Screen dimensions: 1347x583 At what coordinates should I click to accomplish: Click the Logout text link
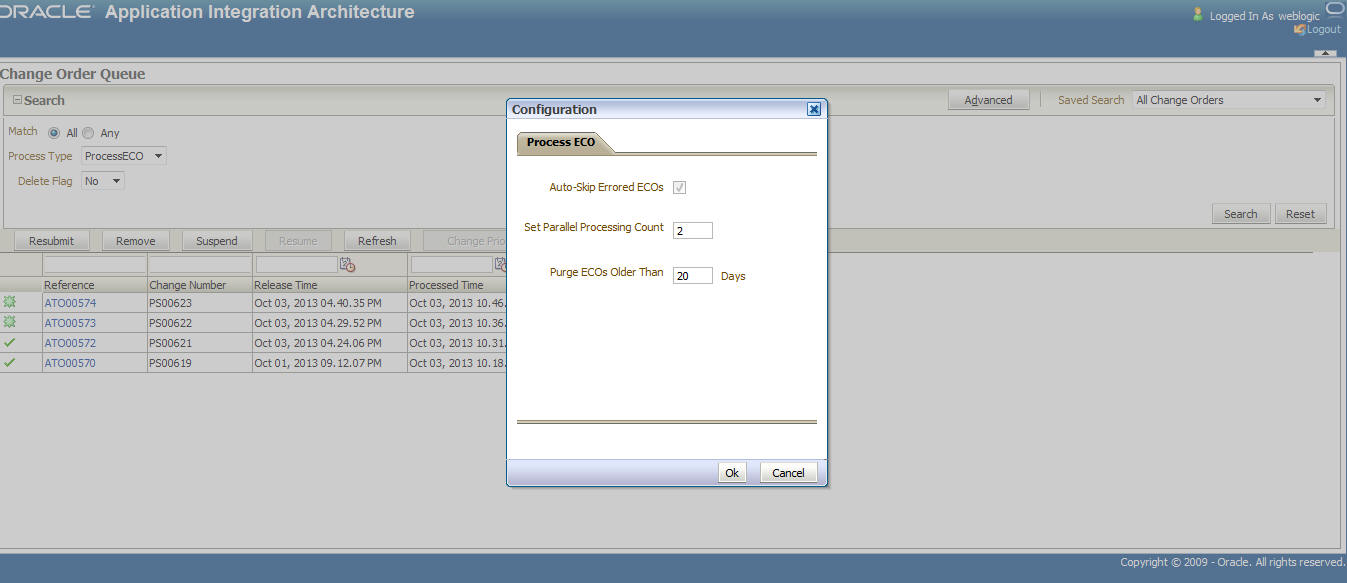coord(1324,29)
